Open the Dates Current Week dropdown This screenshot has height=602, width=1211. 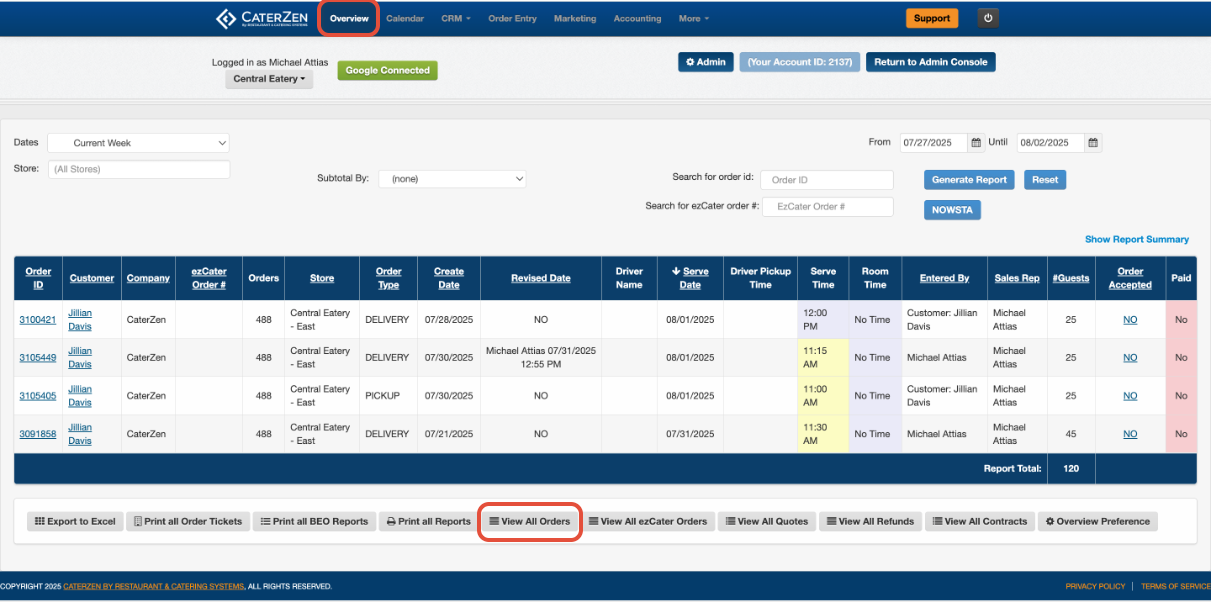(138, 143)
